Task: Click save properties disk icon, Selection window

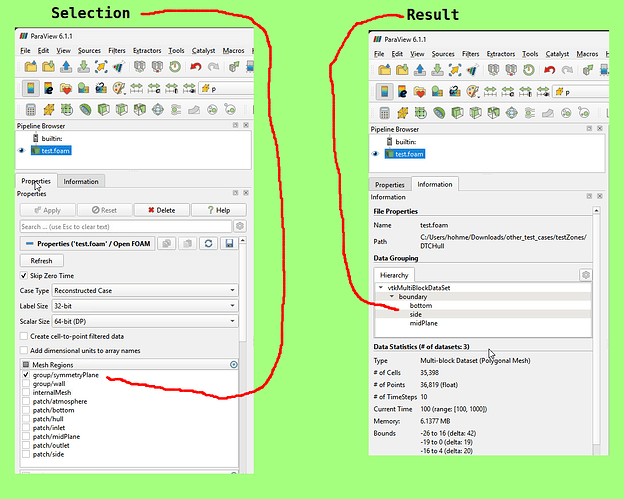Action: pos(229,243)
